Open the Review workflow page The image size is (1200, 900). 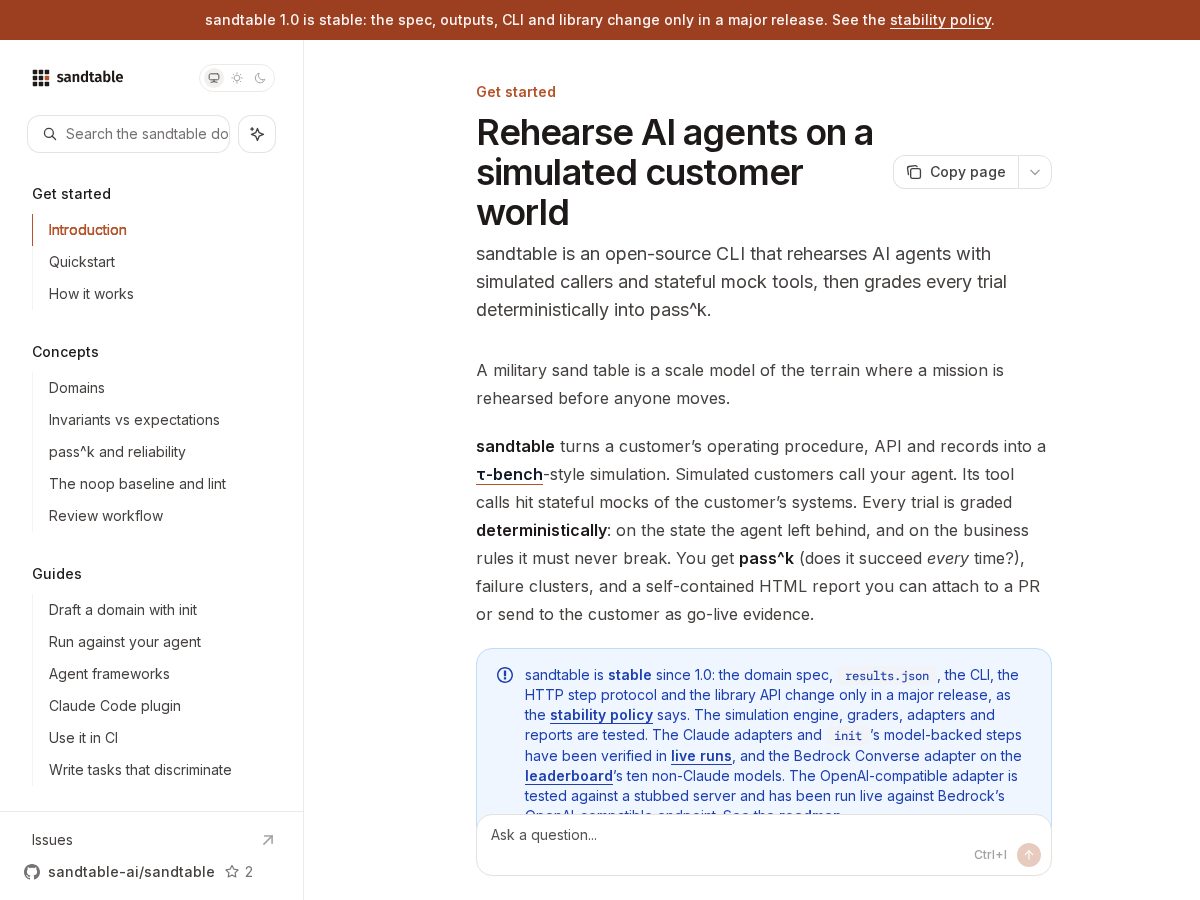coord(106,516)
